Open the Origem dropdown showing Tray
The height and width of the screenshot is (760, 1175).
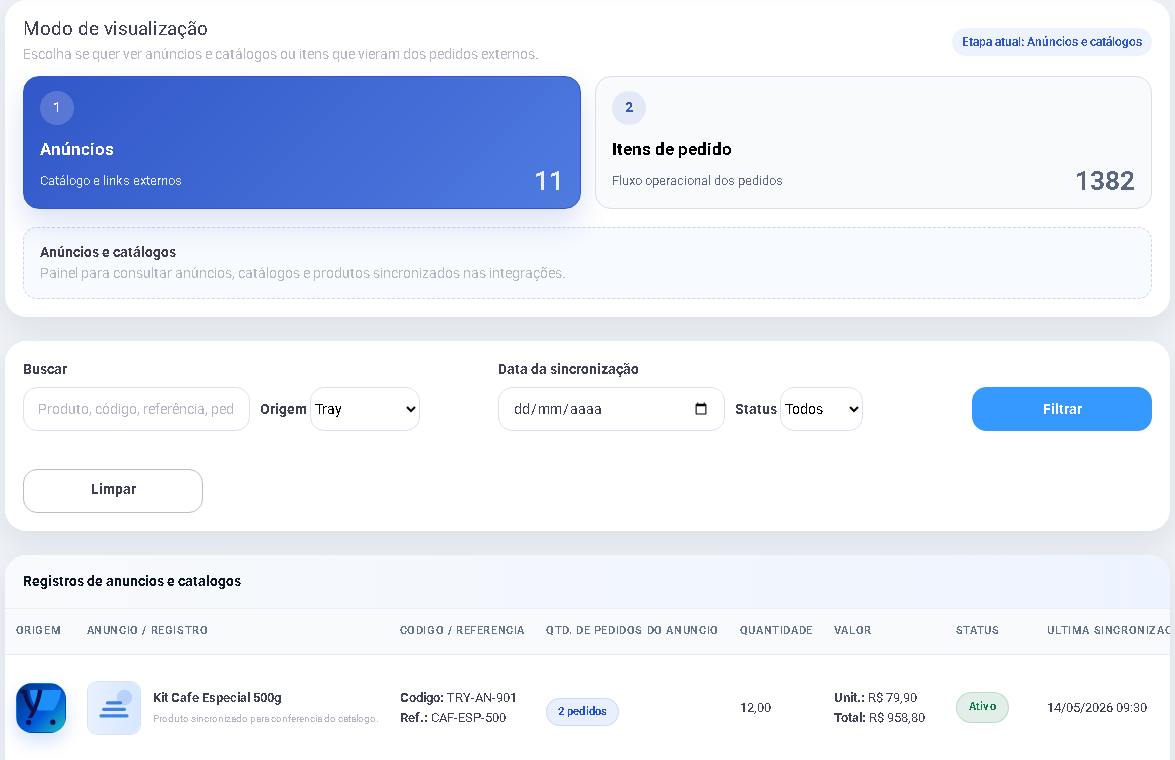tap(365, 408)
